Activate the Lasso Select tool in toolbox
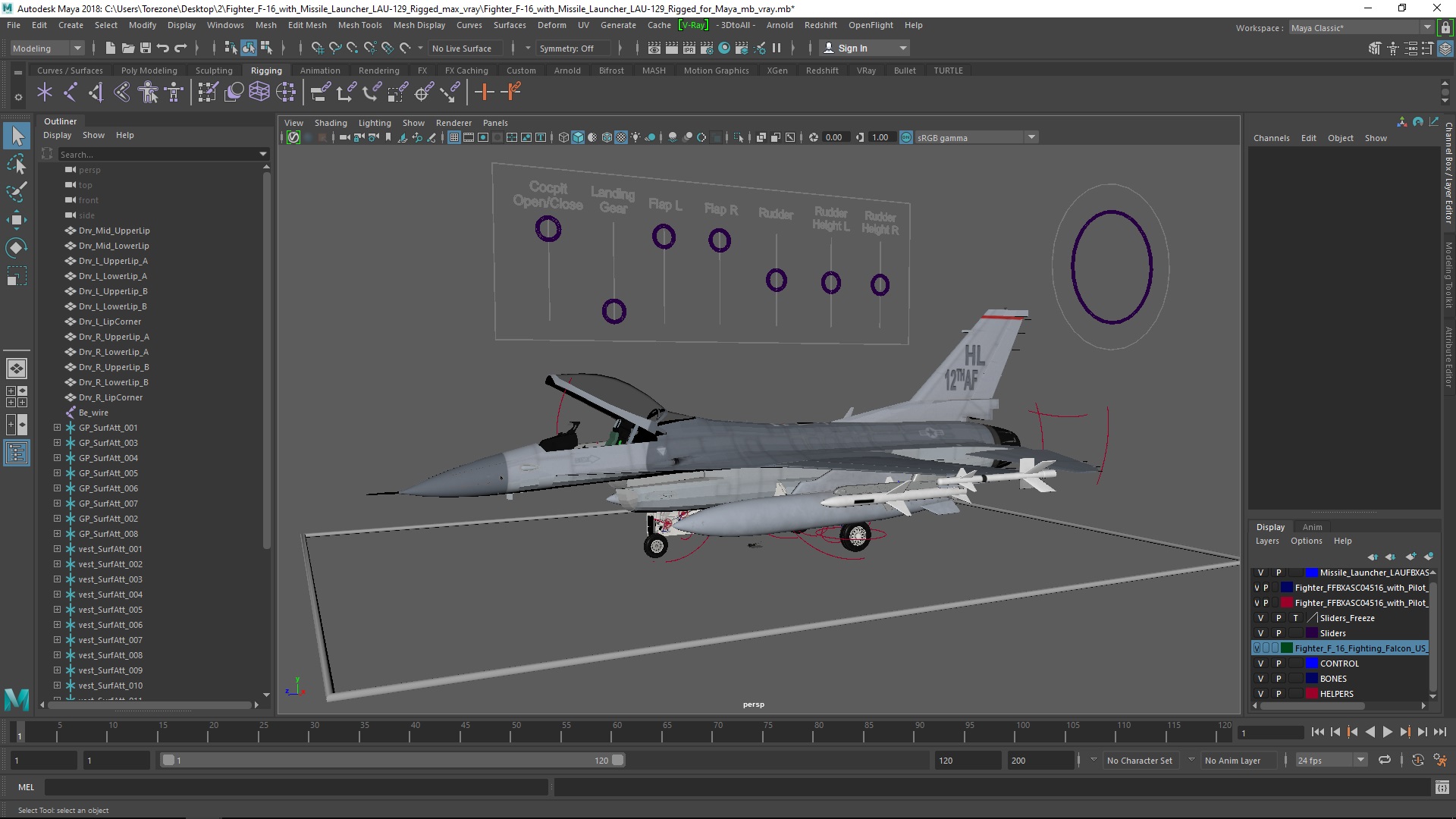1456x819 pixels. point(17,164)
